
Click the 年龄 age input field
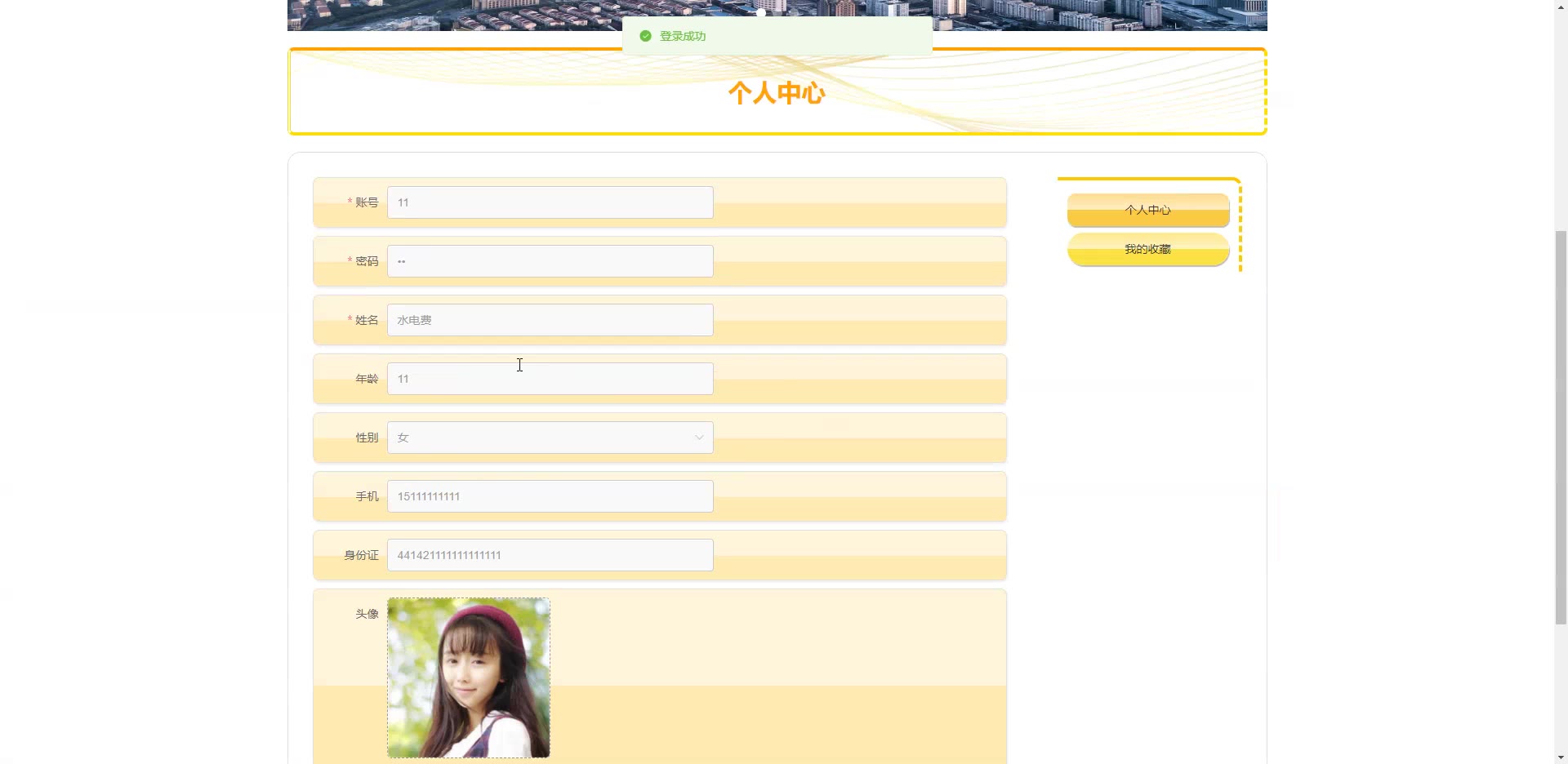550,379
